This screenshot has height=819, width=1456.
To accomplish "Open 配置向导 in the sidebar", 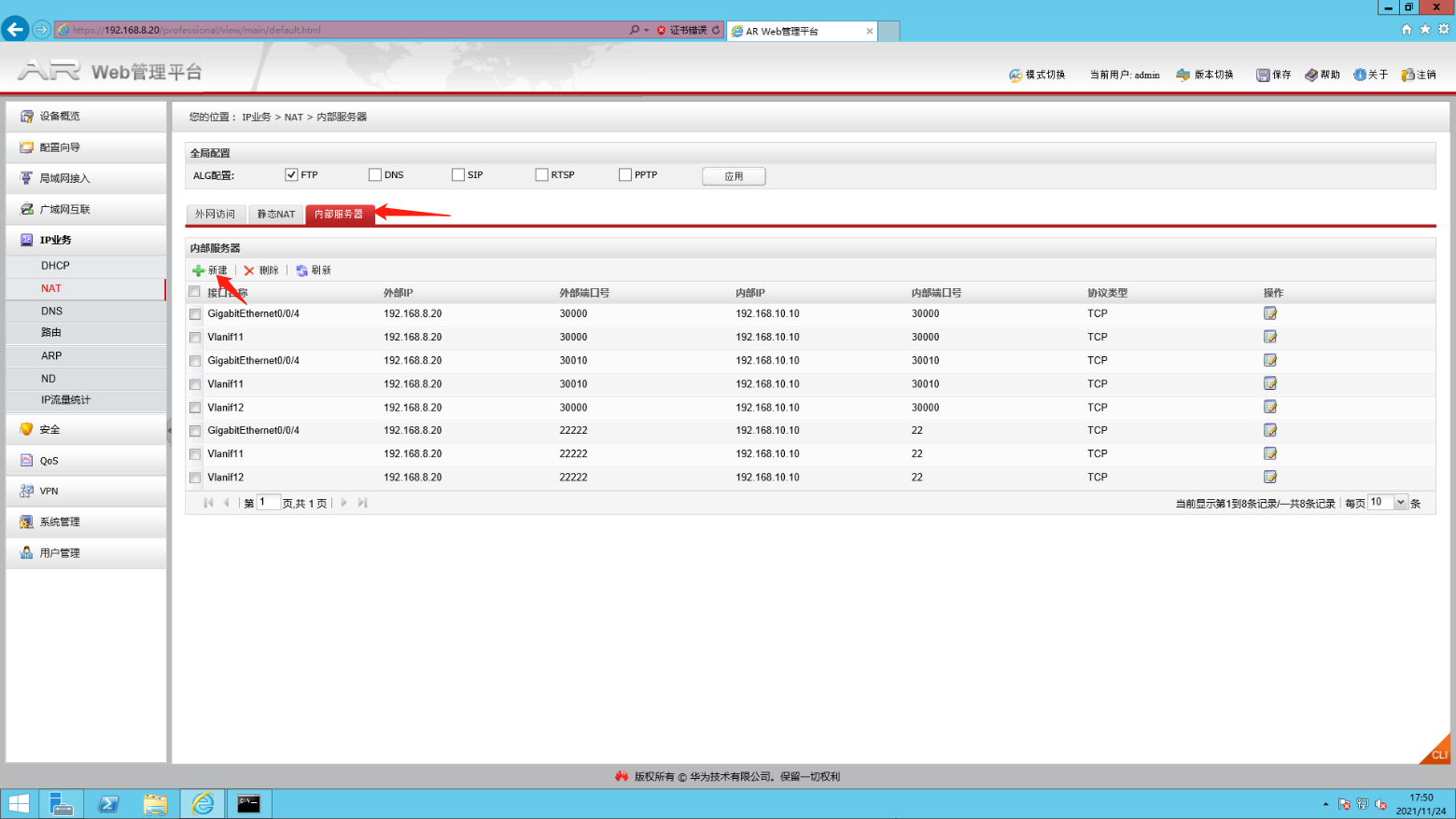I will 86,147.
